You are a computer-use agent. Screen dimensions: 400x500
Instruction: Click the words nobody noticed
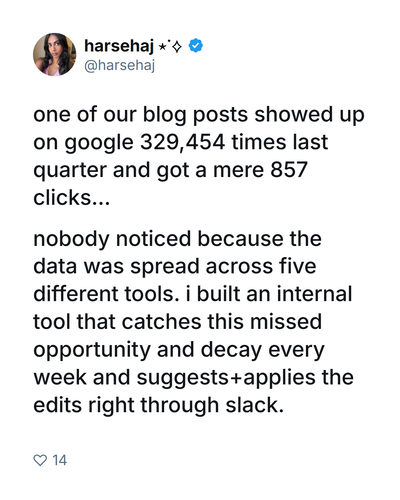(x=112, y=240)
